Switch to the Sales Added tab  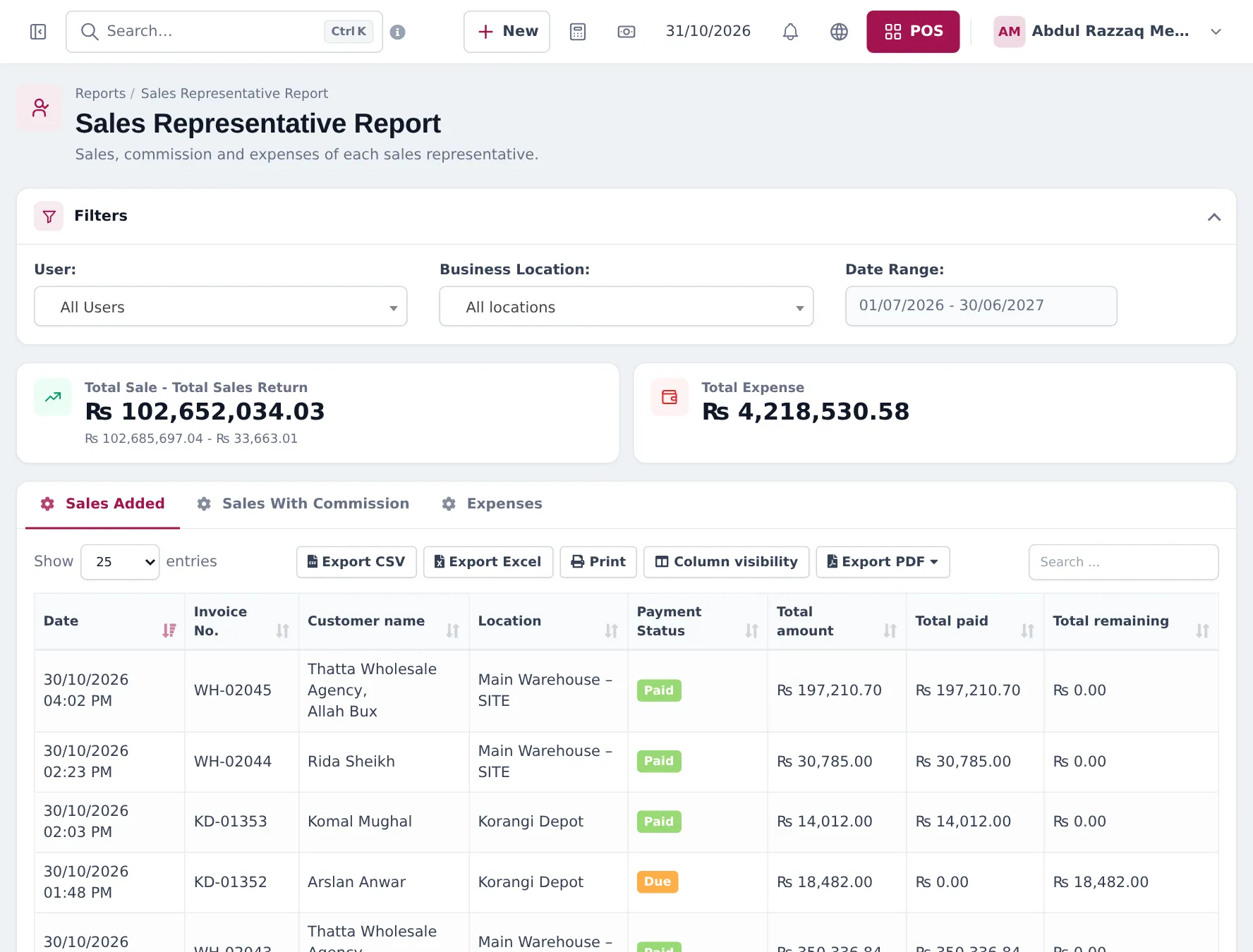coord(103,504)
